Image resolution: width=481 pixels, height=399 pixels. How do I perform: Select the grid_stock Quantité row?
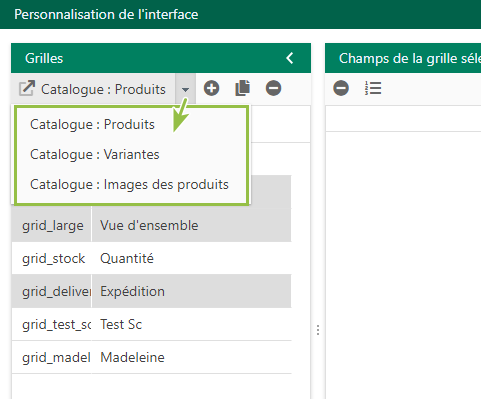pos(151,258)
